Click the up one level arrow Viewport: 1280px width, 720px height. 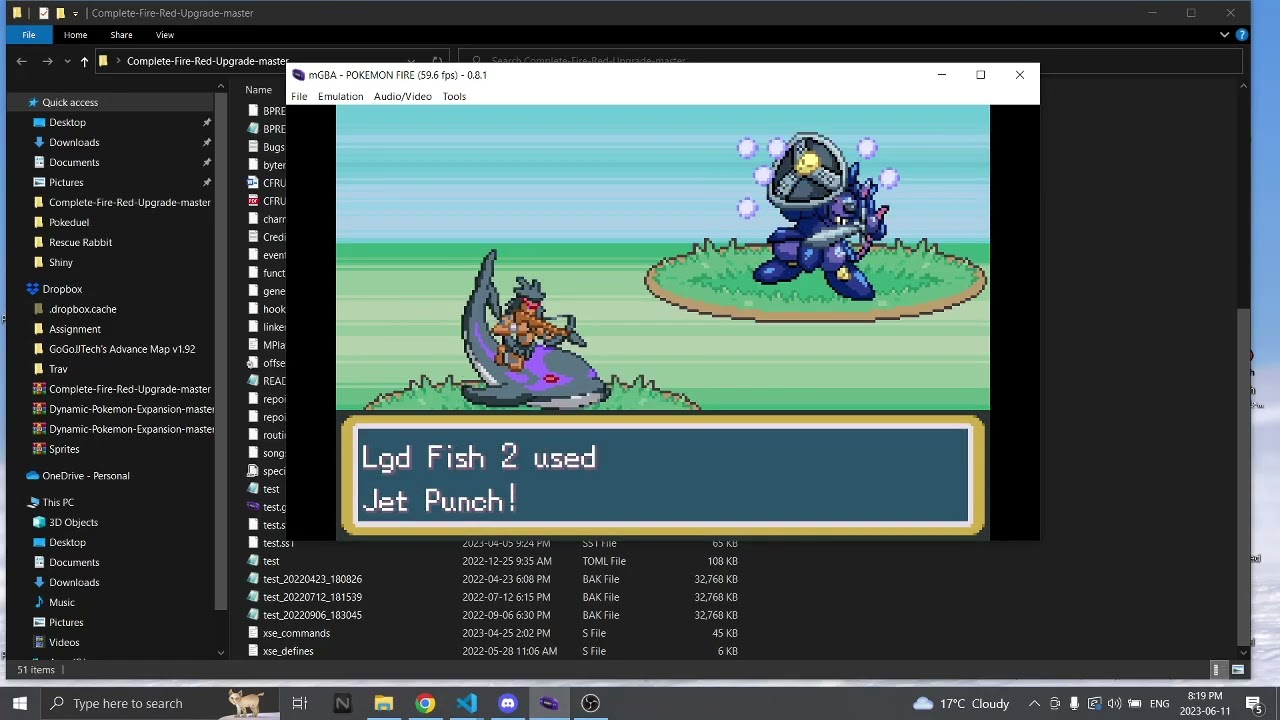click(84, 61)
